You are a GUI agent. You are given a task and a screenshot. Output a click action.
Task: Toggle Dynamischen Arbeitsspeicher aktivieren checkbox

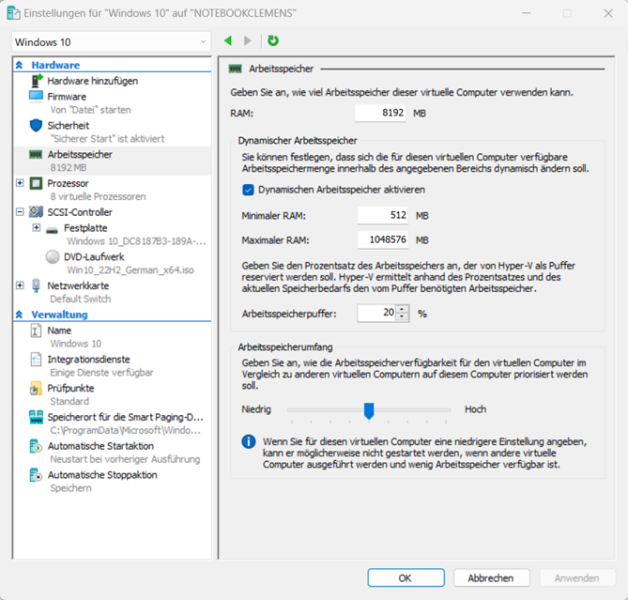[248, 190]
